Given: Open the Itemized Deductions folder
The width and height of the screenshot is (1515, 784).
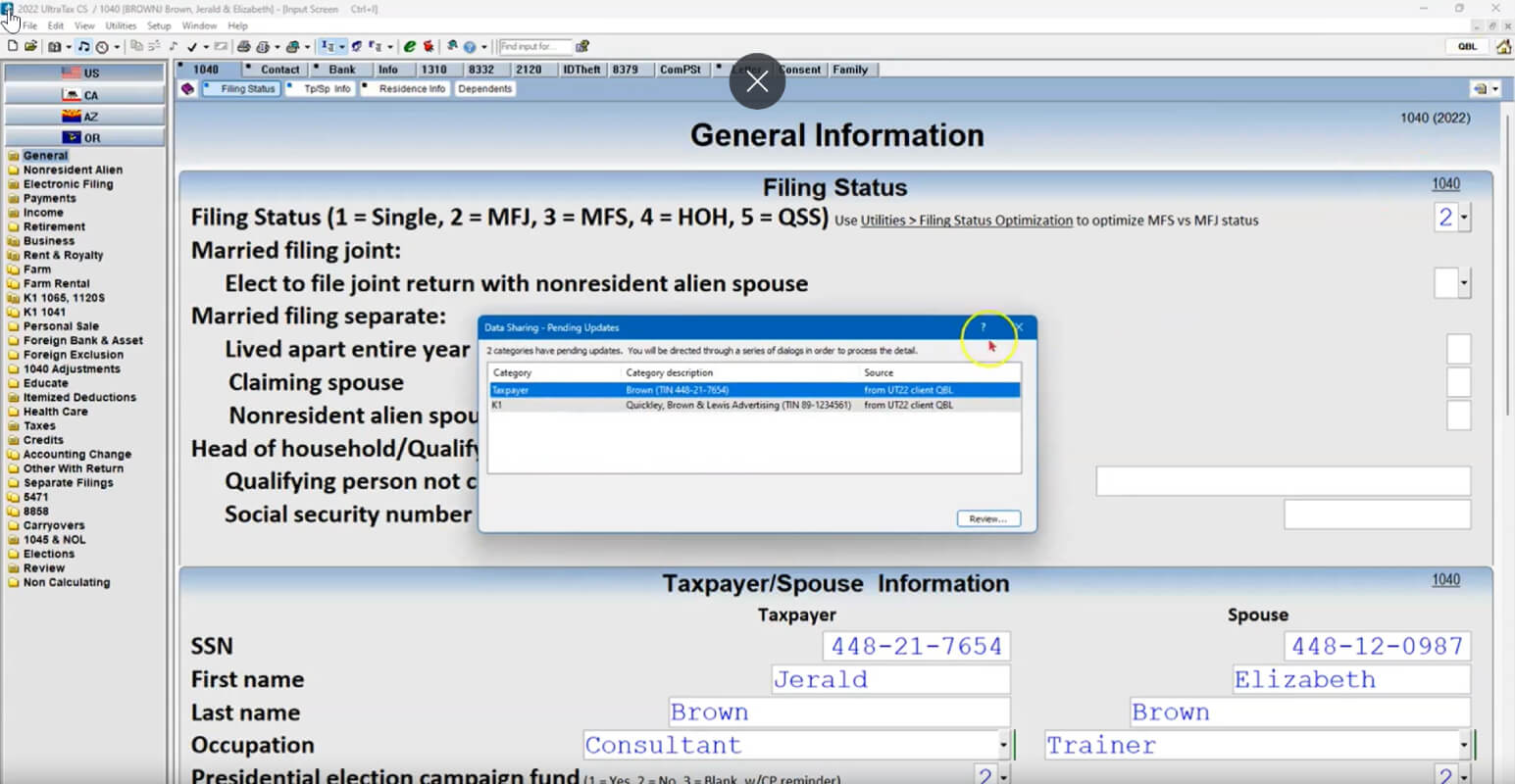Looking at the screenshot, I should click(x=79, y=398).
